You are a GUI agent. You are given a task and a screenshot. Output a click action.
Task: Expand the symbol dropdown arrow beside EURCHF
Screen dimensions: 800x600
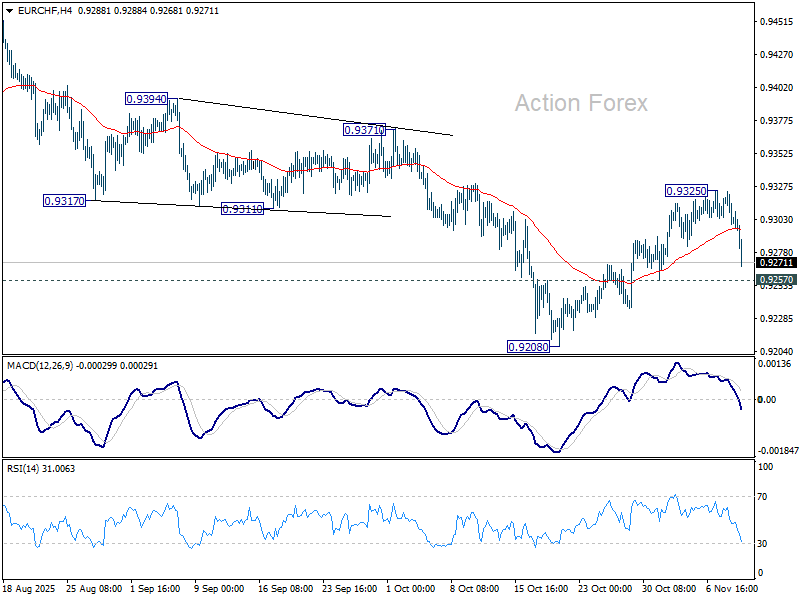(9, 9)
